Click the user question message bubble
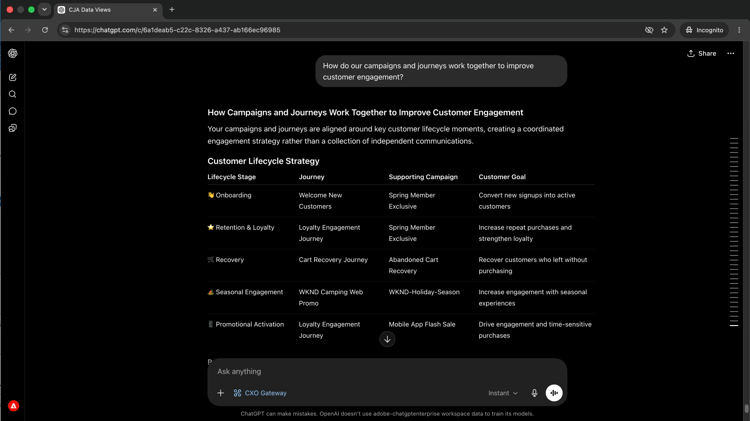 point(441,71)
